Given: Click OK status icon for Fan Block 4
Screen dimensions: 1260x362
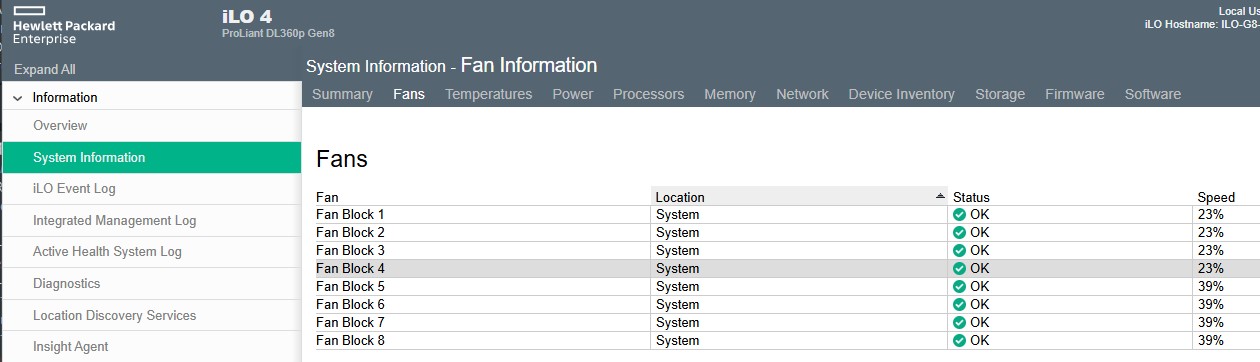Looking at the screenshot, I should [959, 269].
